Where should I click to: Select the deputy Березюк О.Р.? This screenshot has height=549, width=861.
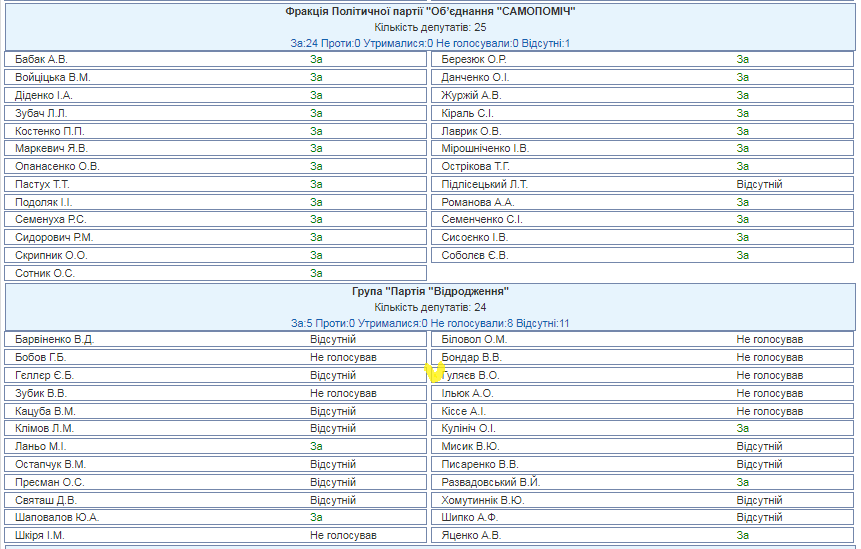(474, 59)
